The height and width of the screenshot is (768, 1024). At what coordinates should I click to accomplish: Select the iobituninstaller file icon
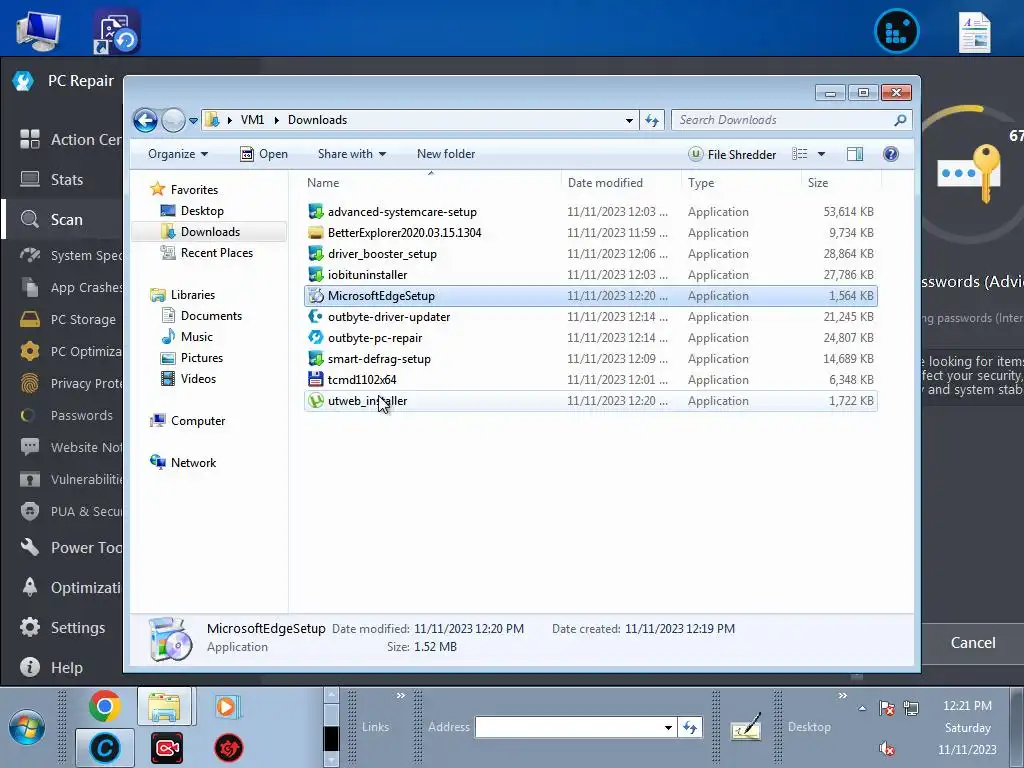click(315, 274)
